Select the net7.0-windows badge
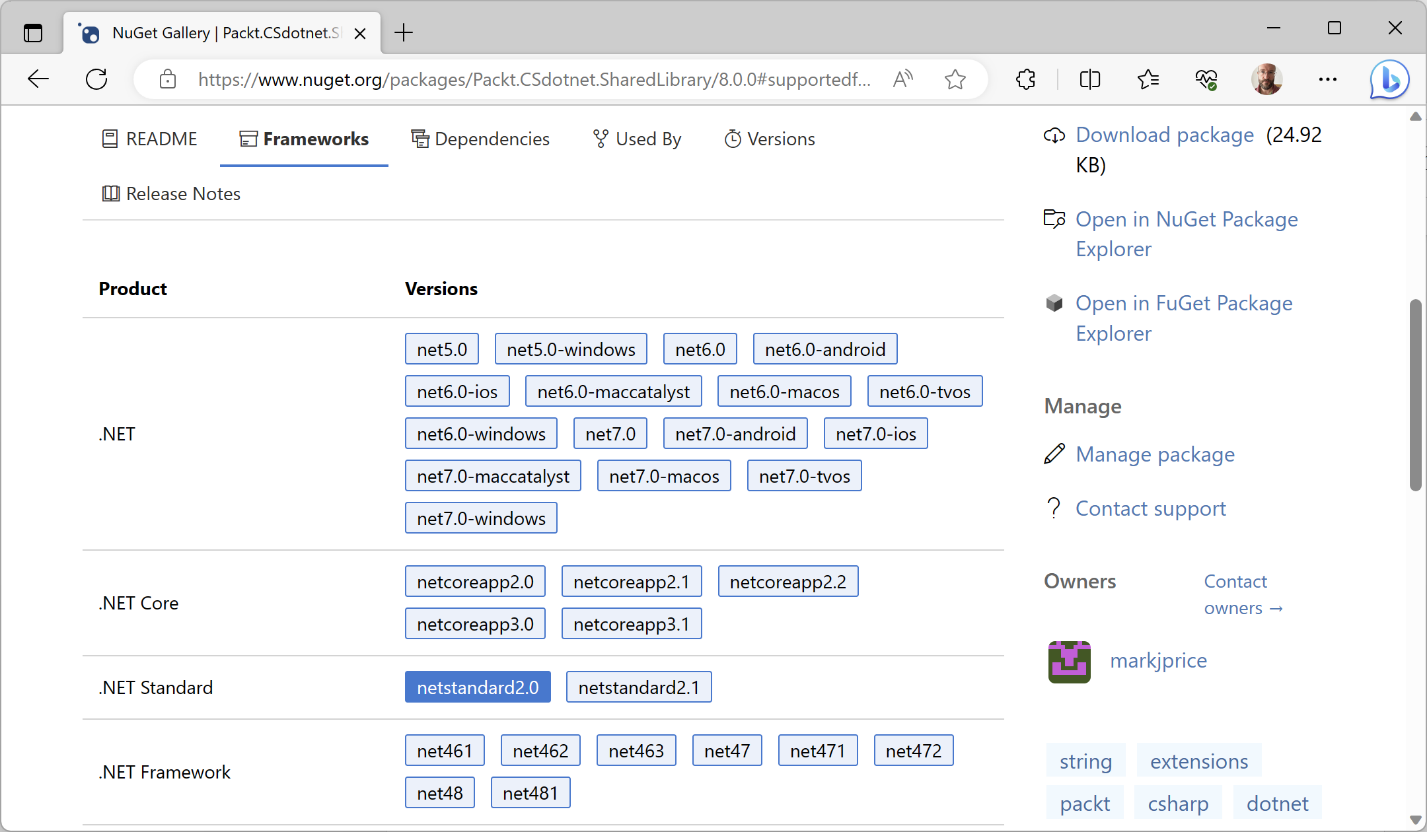The width and height of the screenshot is (1427, 832). 481,518
